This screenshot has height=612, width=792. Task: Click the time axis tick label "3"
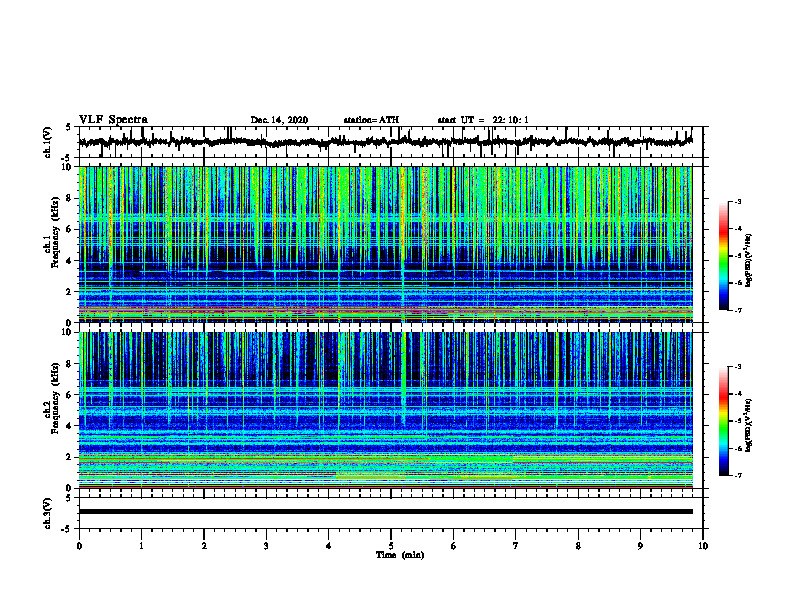(x=266, y=546)
